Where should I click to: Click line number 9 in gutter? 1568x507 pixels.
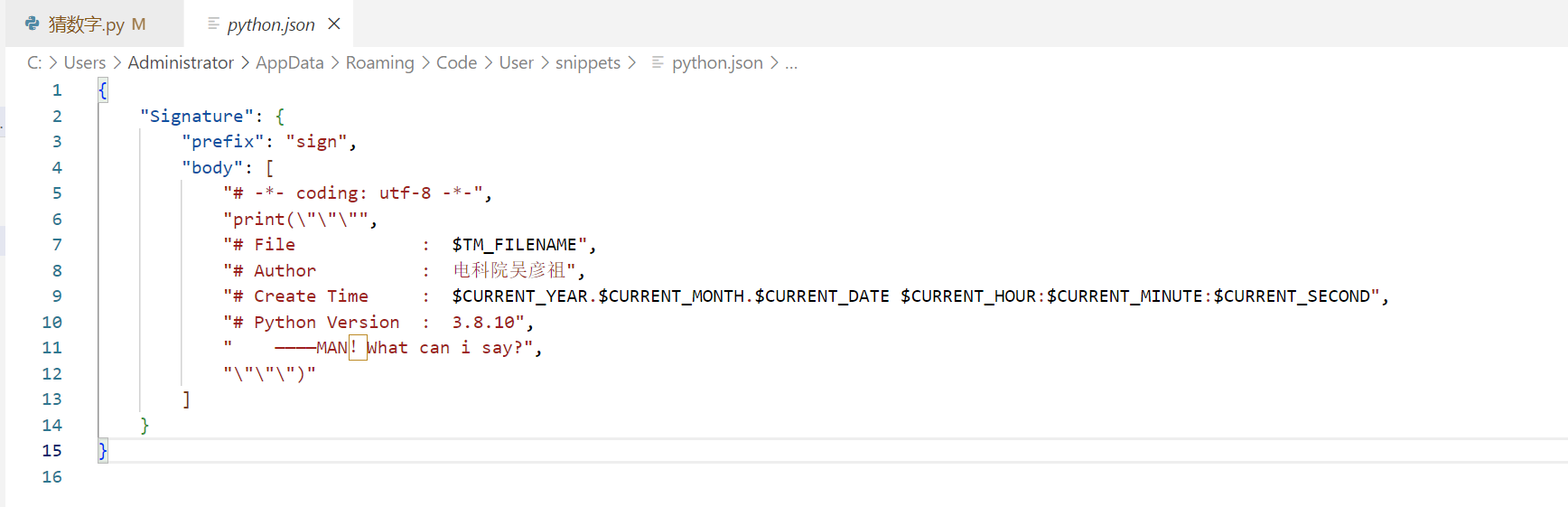click(57, 296)
